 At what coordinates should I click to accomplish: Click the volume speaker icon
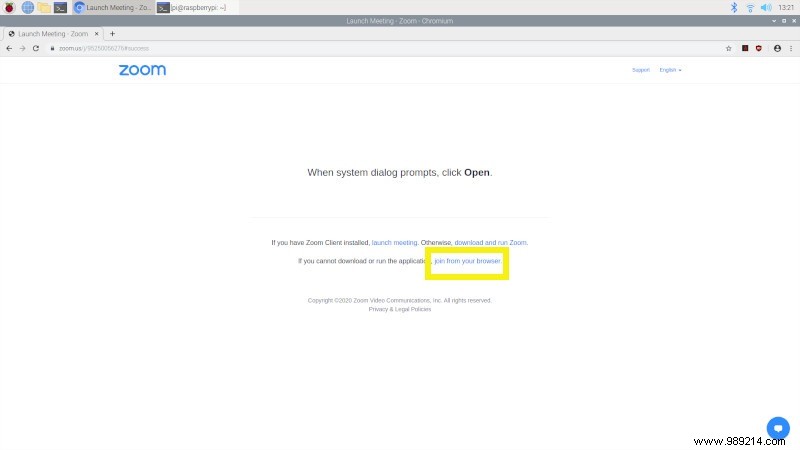pyautogui.click(x=766, y=7)
